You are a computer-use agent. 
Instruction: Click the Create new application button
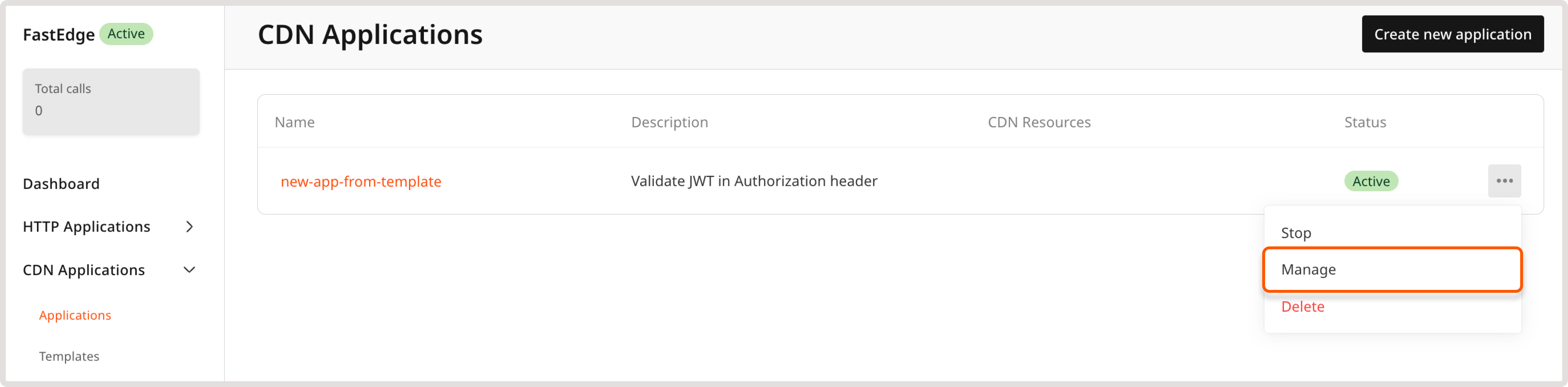coord(1452,33)
